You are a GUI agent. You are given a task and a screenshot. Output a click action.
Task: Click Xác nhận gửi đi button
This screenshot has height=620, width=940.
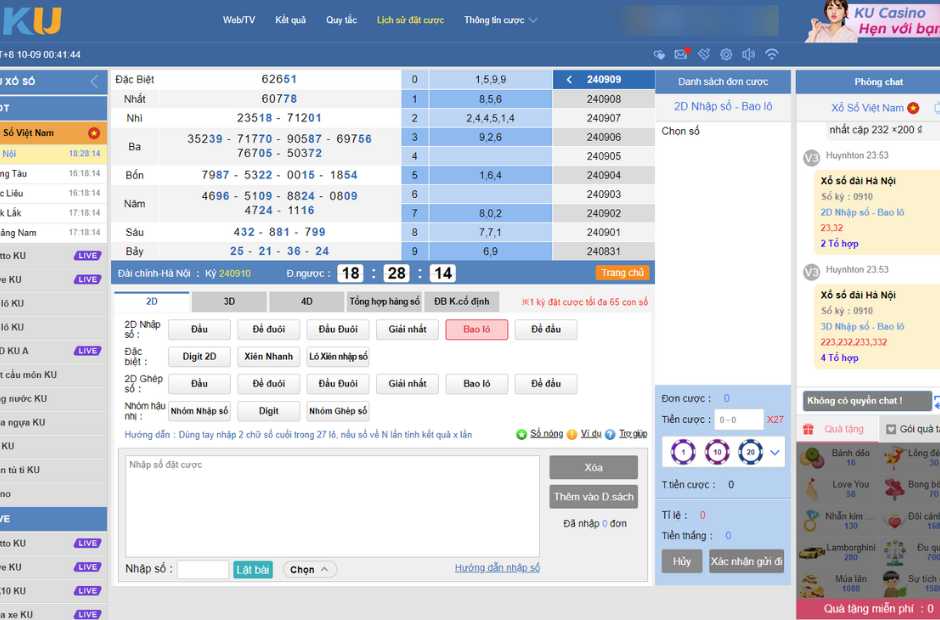pyautogui.click(x=746, y=561)
